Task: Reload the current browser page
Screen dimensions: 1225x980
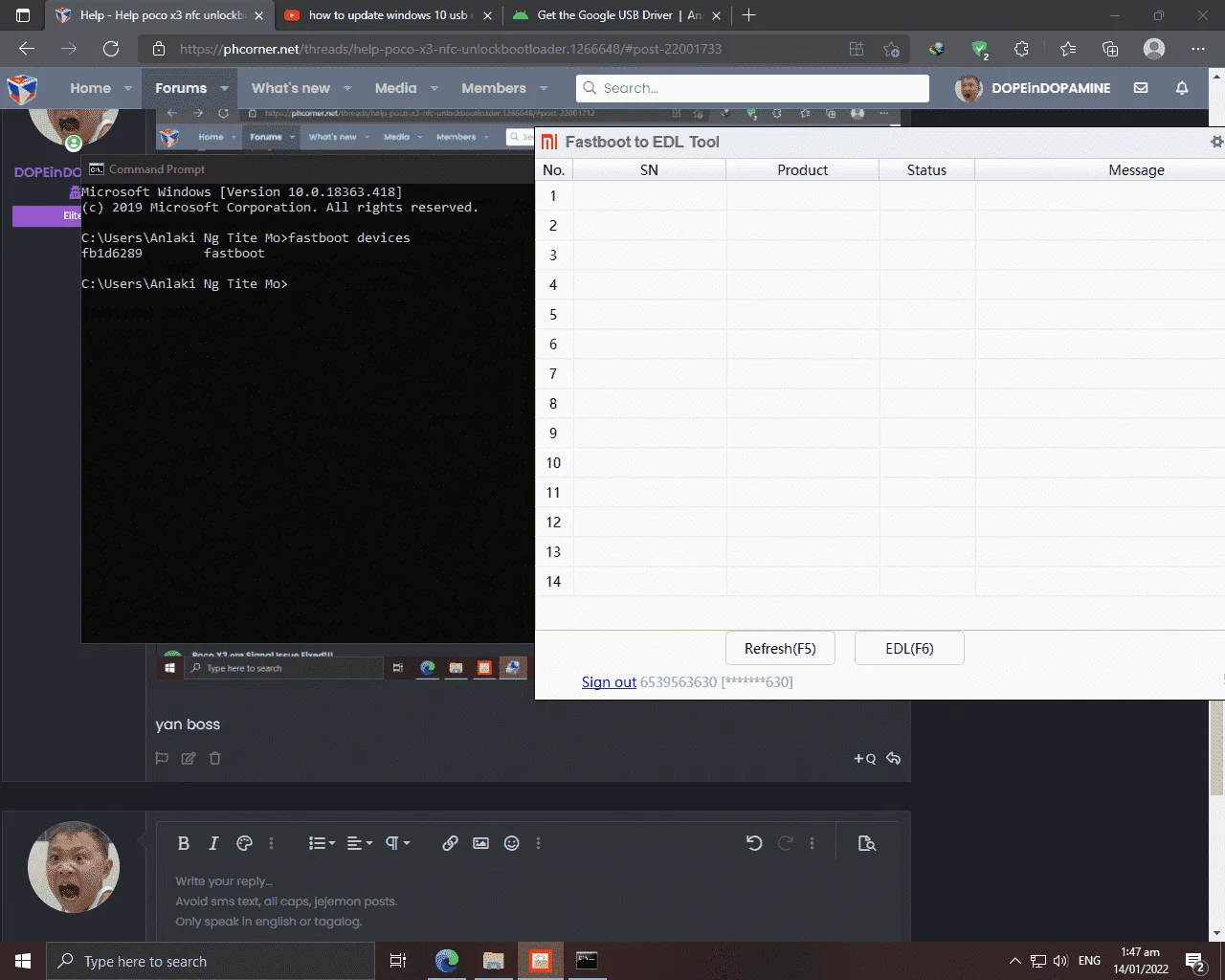Action: coord(111,49)
